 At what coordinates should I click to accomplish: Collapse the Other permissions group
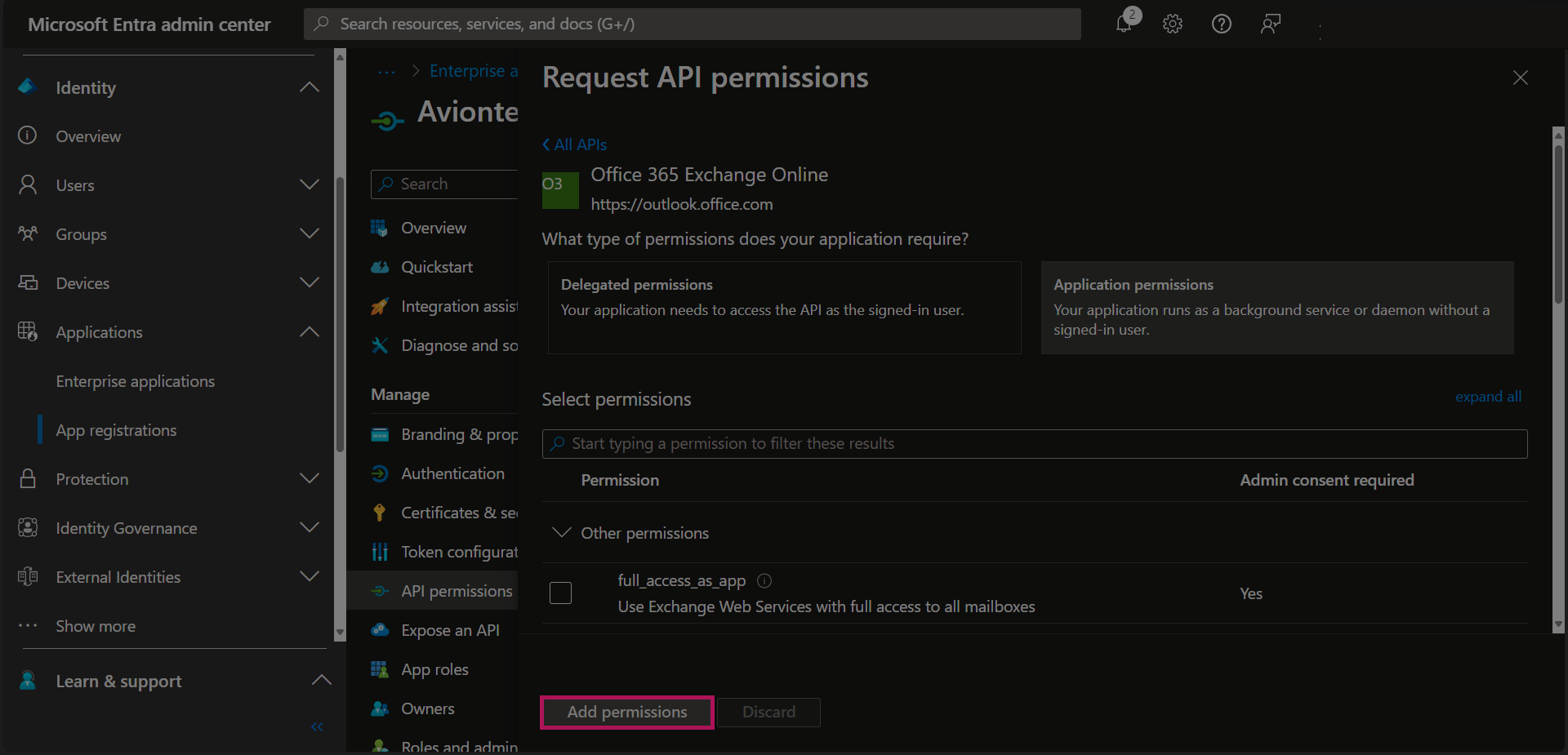(562, 533)
